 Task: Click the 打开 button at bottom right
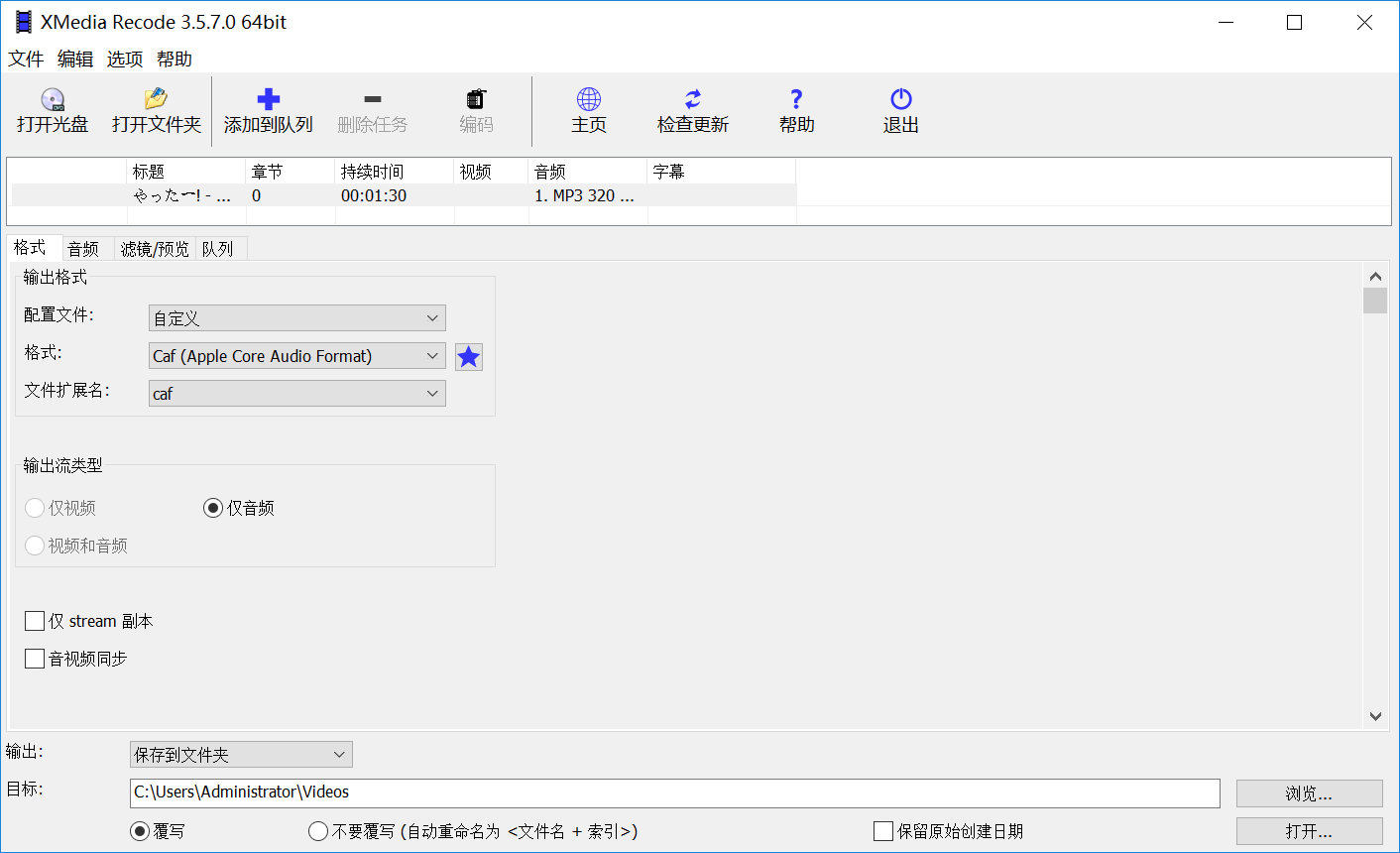(x=1308, y=830)
